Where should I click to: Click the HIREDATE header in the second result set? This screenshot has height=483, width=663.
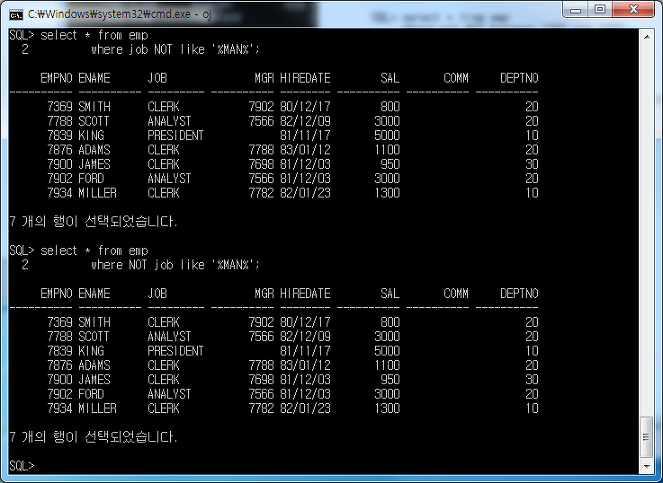click(305, 294)
